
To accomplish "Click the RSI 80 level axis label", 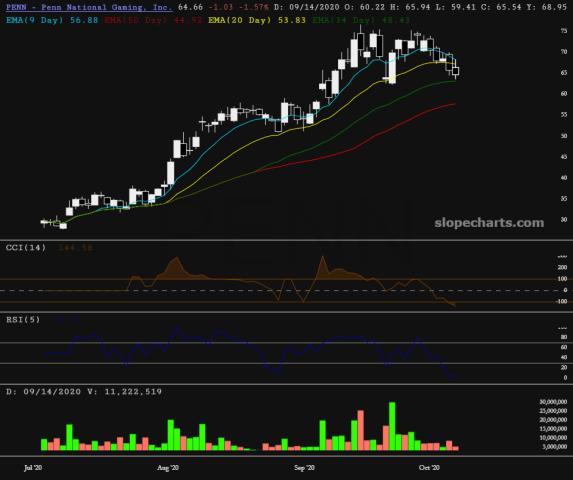I will (x=564, y=337).
